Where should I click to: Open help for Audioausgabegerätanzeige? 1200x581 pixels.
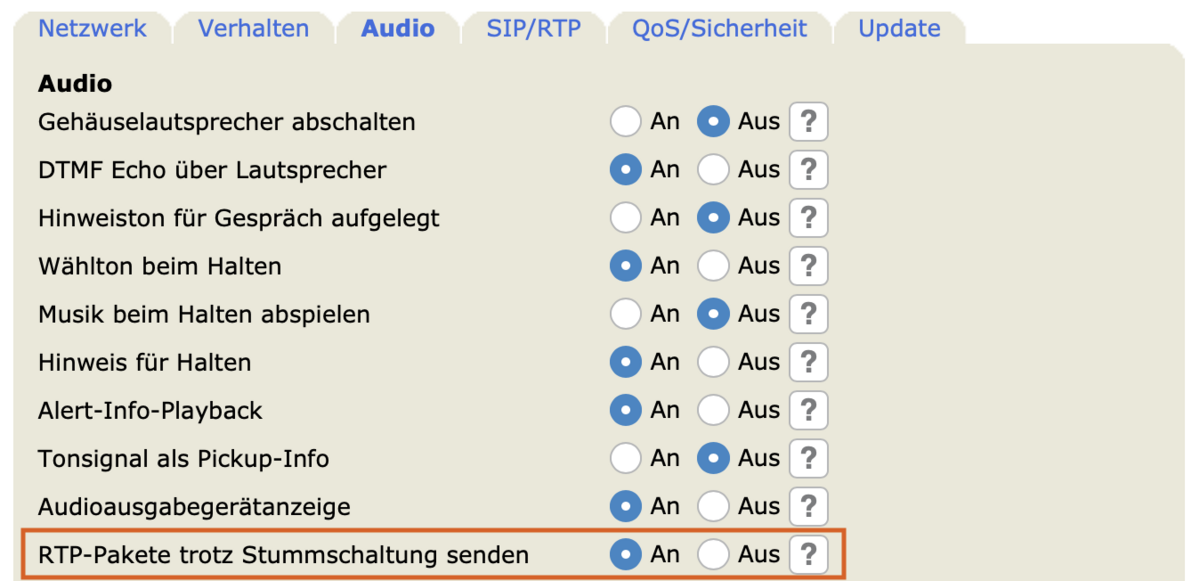point(808,506)
